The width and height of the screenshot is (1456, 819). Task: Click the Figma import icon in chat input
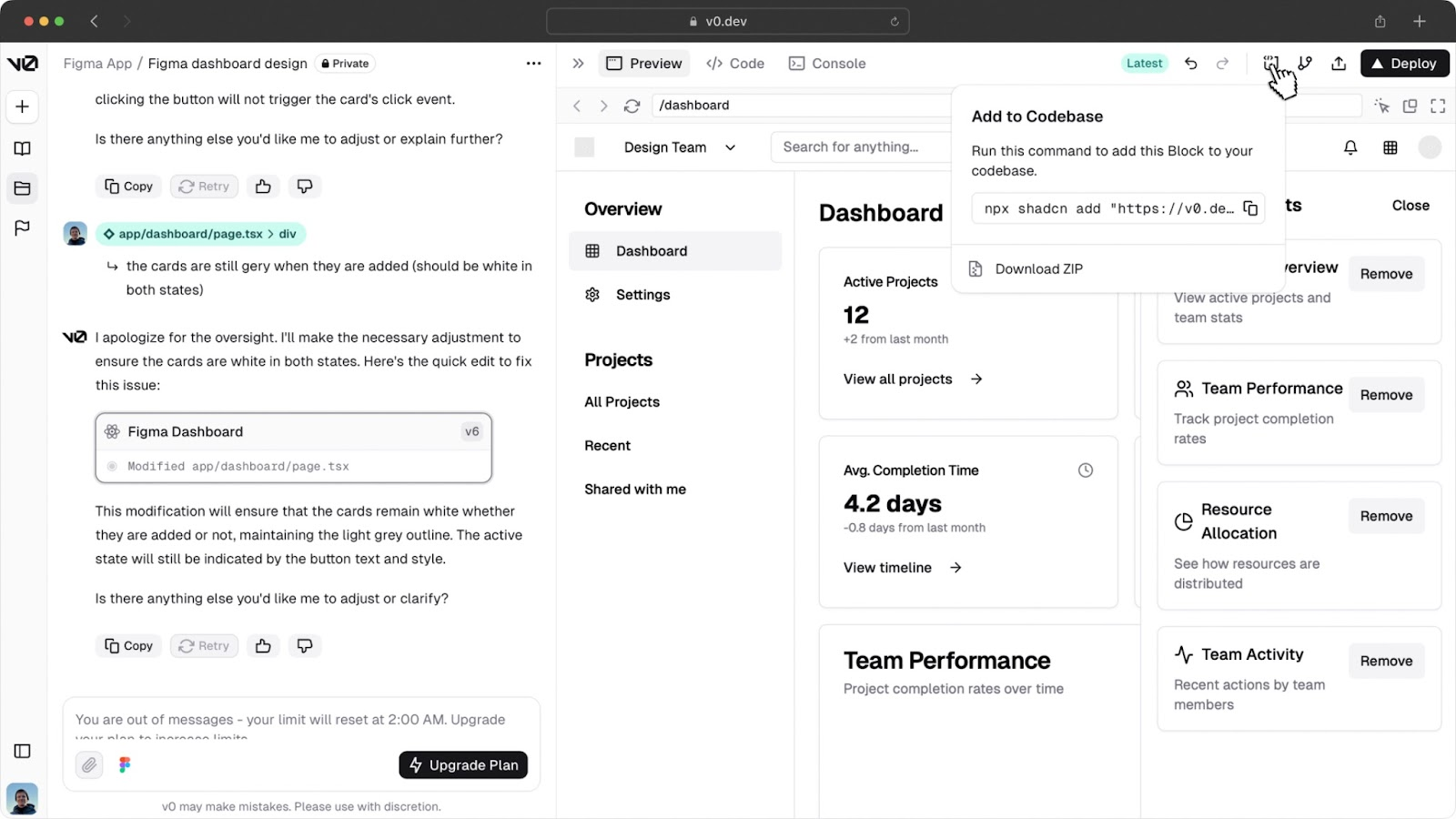(x=125, y=764)
